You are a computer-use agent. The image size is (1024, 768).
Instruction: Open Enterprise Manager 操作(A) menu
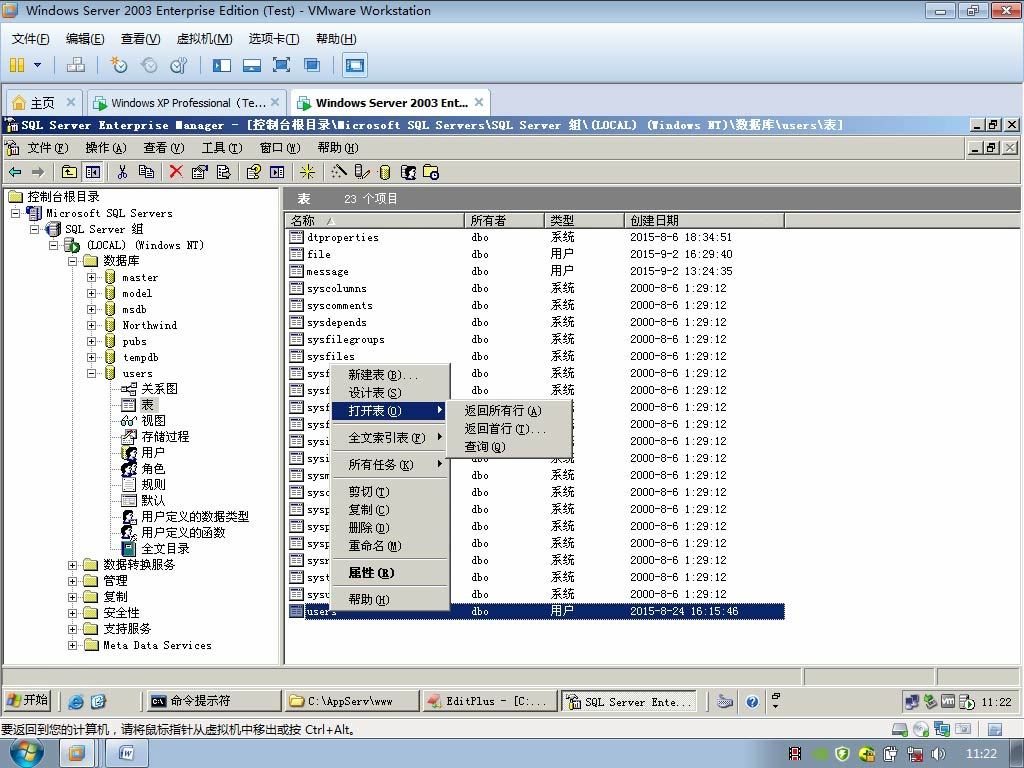106,148
